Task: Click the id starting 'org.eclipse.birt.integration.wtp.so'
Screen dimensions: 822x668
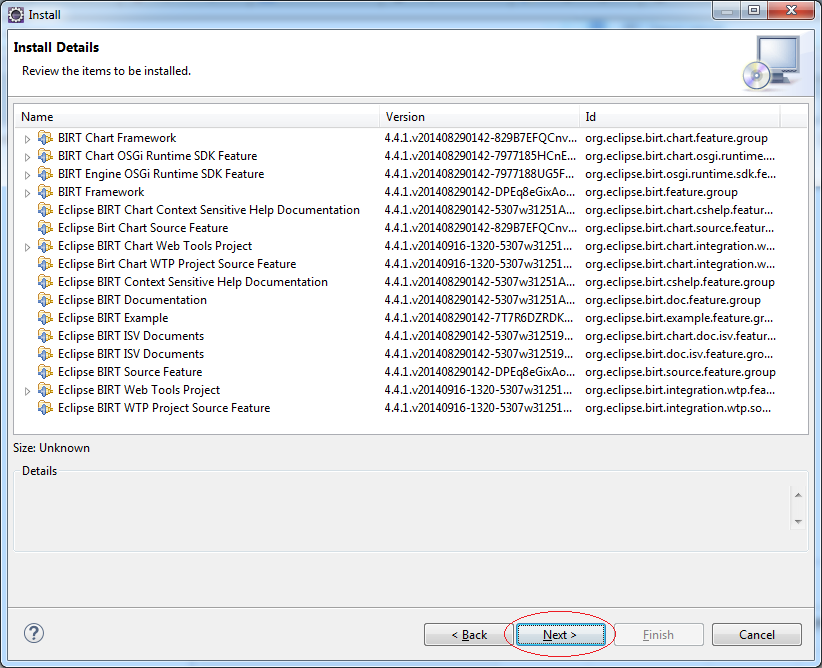Action: coord(678,408)
